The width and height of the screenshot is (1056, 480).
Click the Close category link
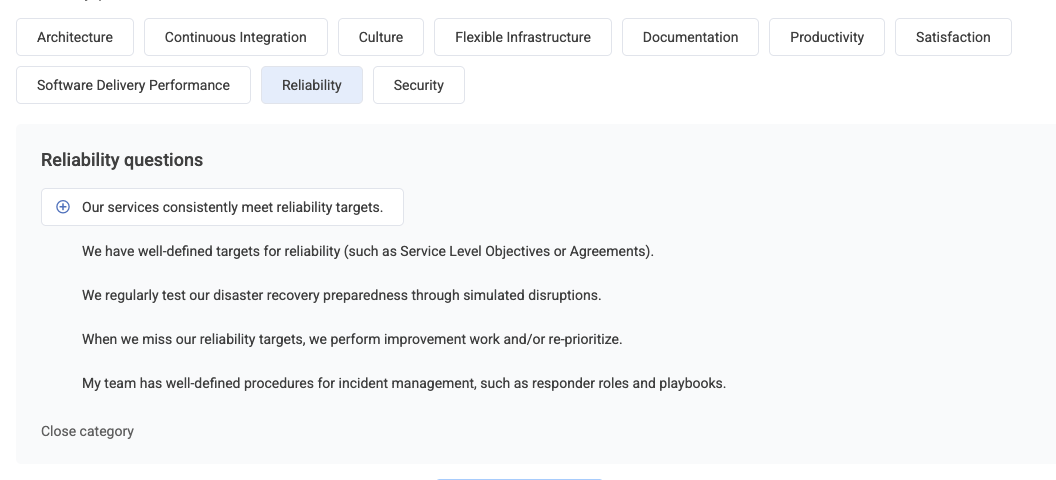point(88,431)
